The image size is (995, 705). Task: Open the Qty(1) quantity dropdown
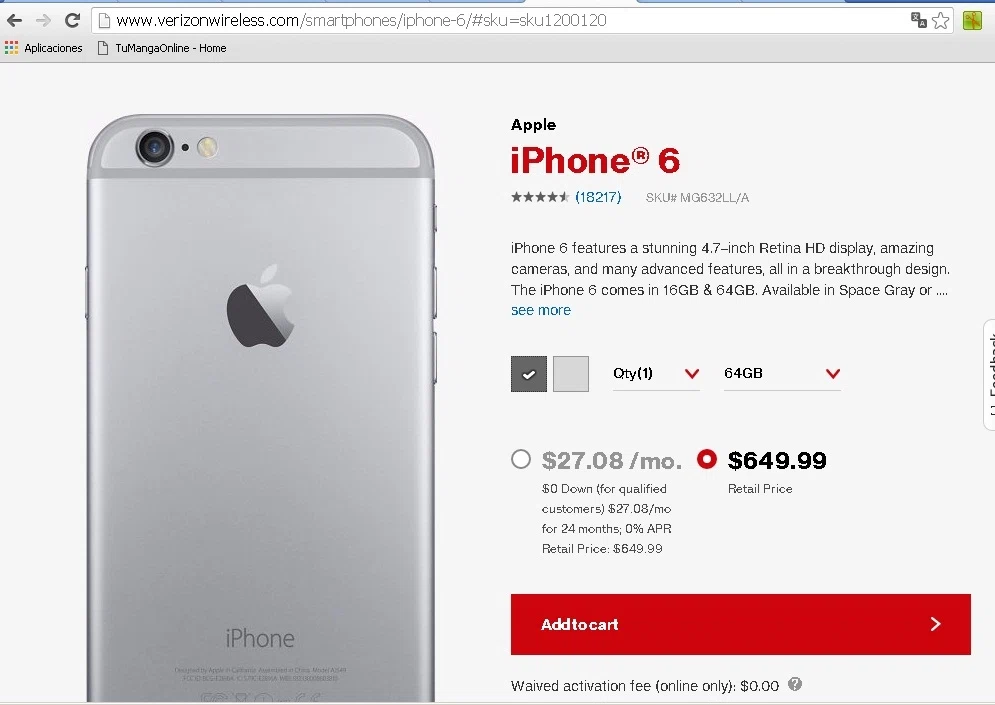coord(656,374)
